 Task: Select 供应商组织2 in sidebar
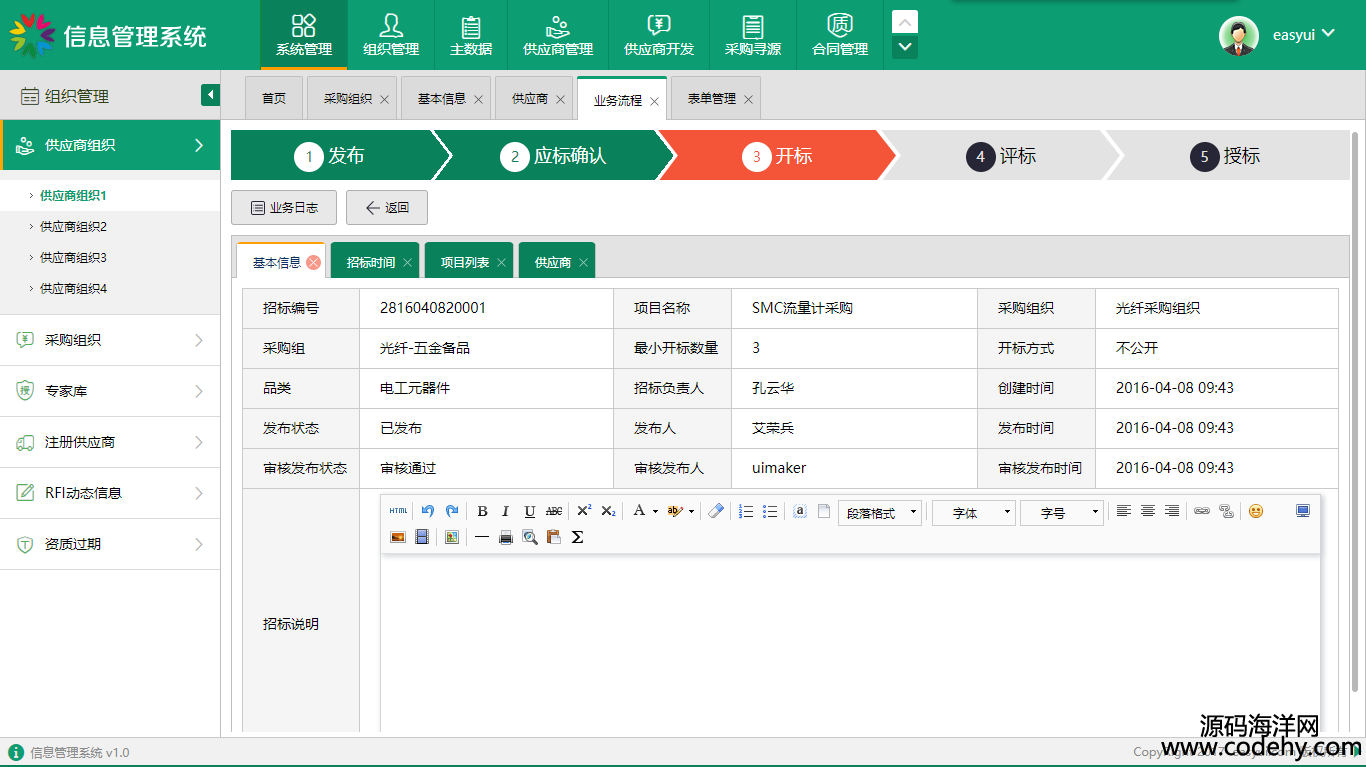73,227
